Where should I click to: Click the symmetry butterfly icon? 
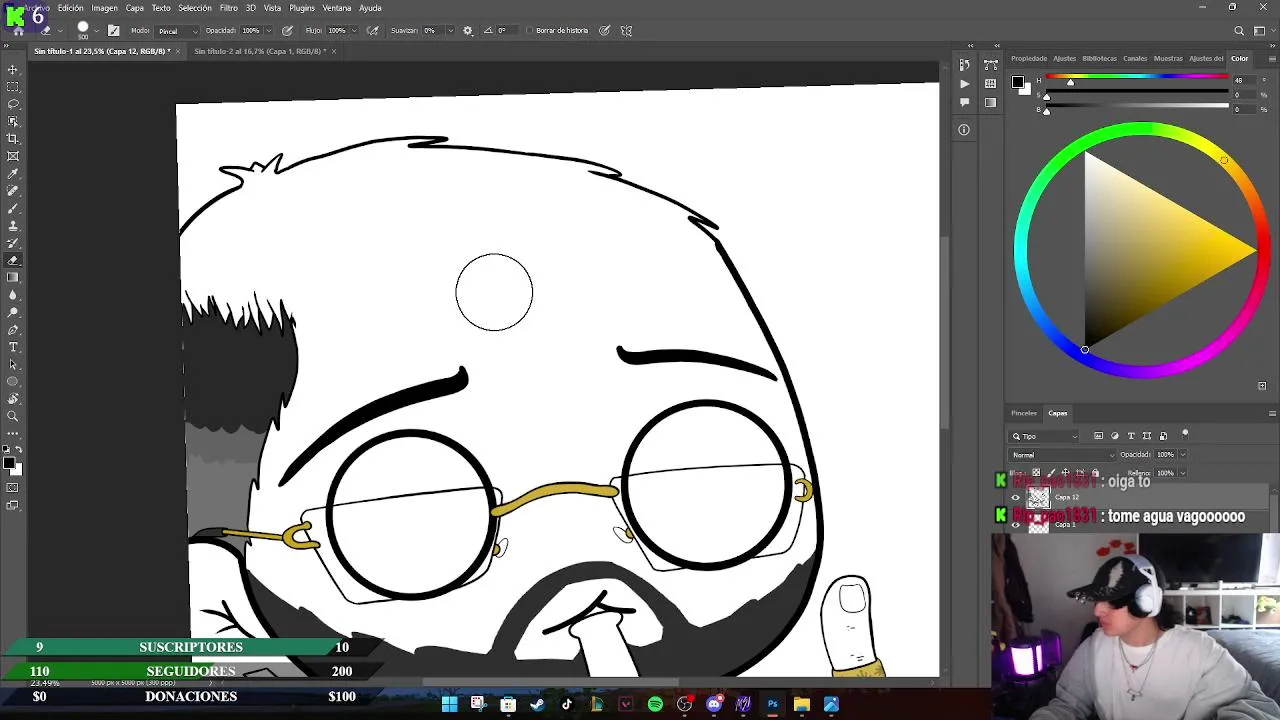(x=626, y=31)
